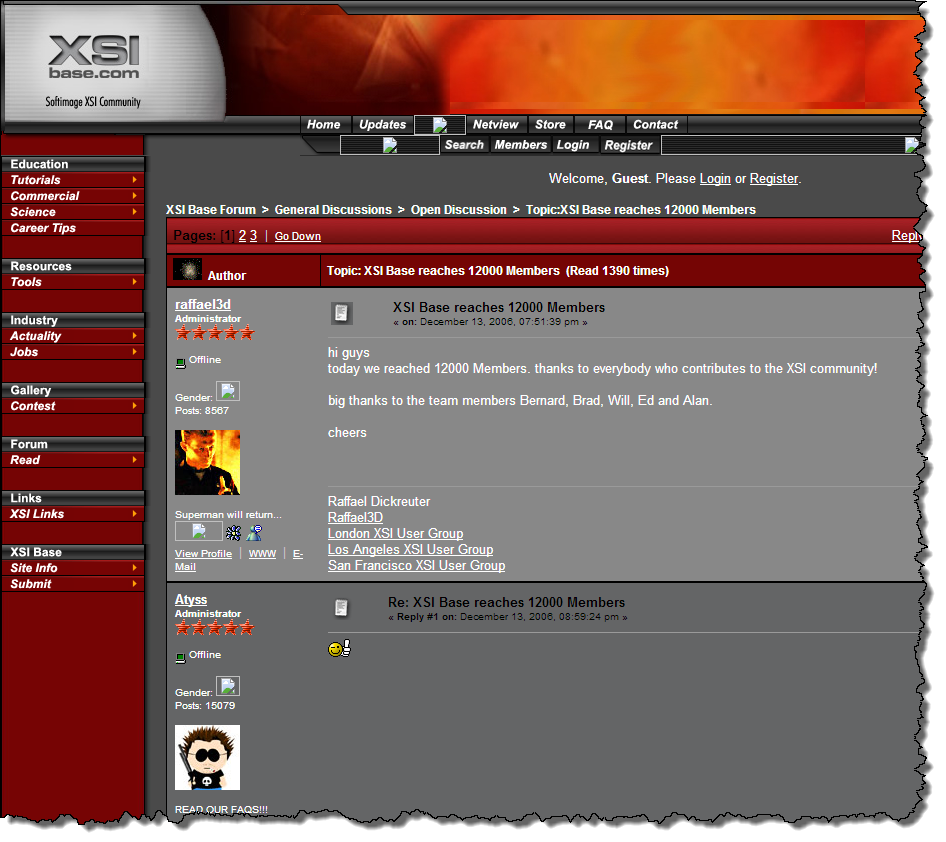Click the Register link in welcome message
This screenshot has height=842, width=946.
point(773,179)
